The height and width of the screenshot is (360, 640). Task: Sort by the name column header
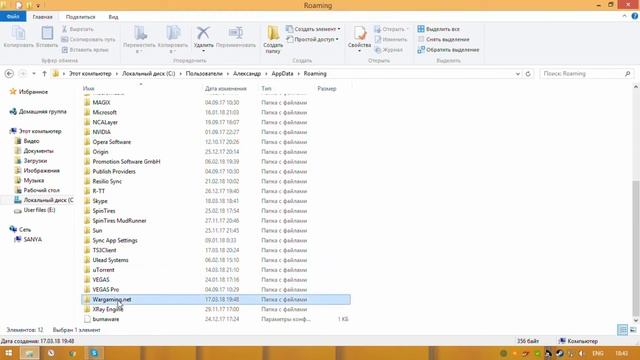pos(89,89)
